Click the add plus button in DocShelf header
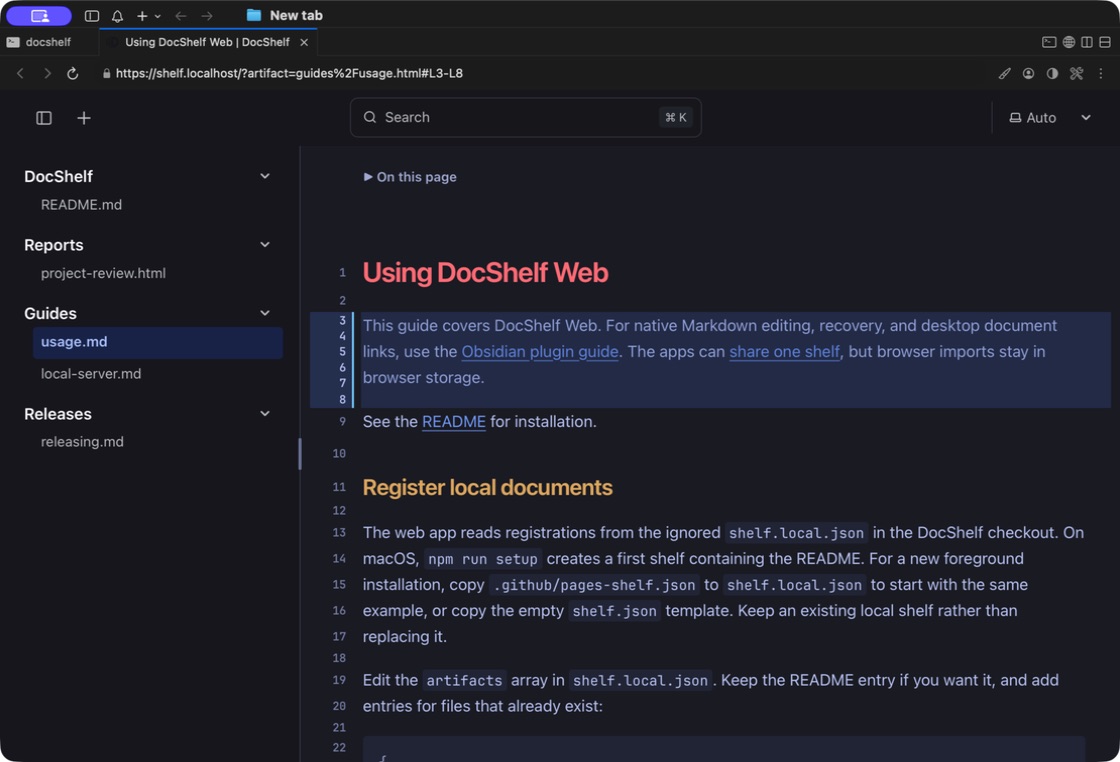The width and height of the screenshot is (1120, 762). [84, 118]
